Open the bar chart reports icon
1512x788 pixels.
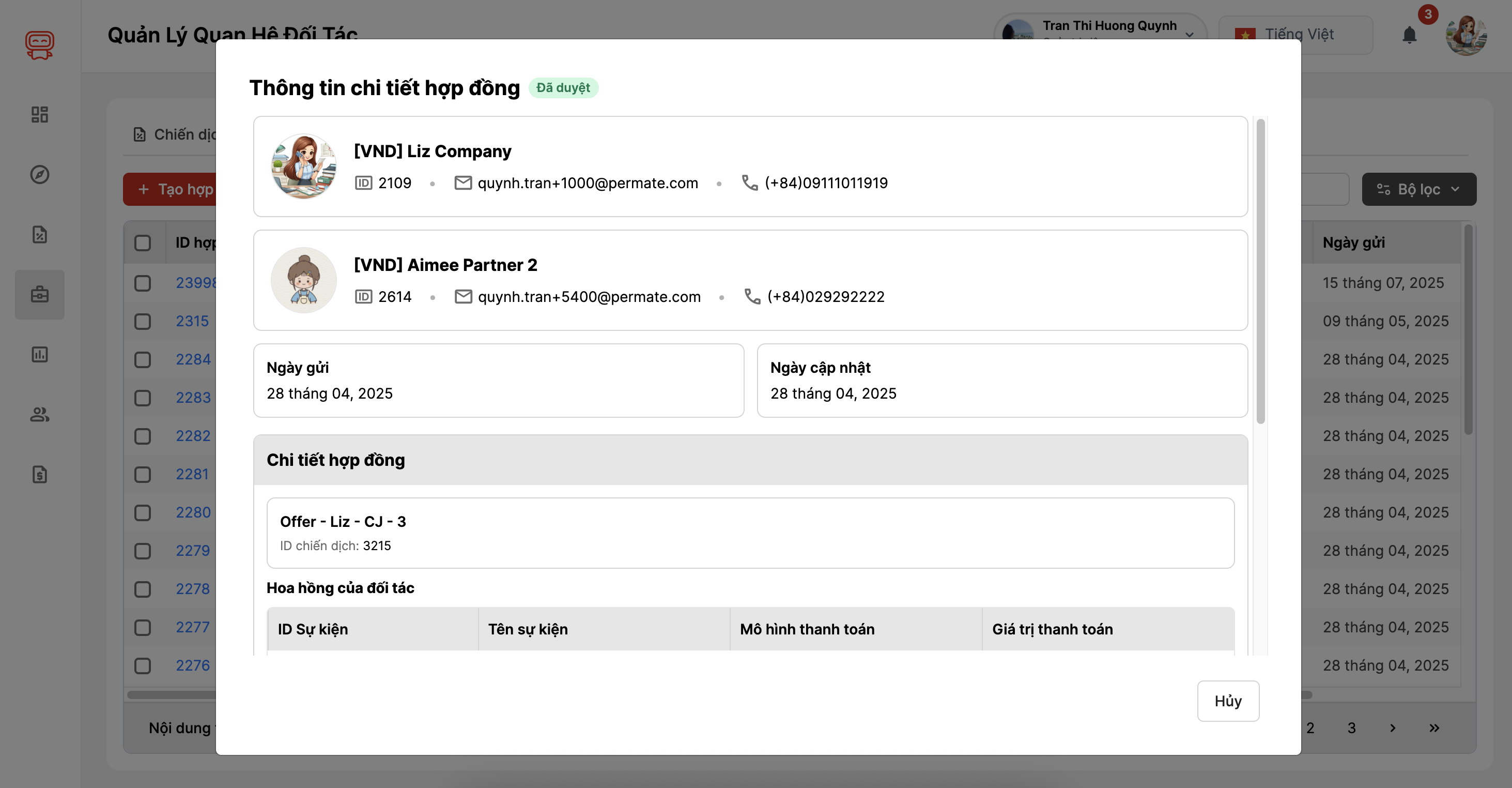point(39,355)
